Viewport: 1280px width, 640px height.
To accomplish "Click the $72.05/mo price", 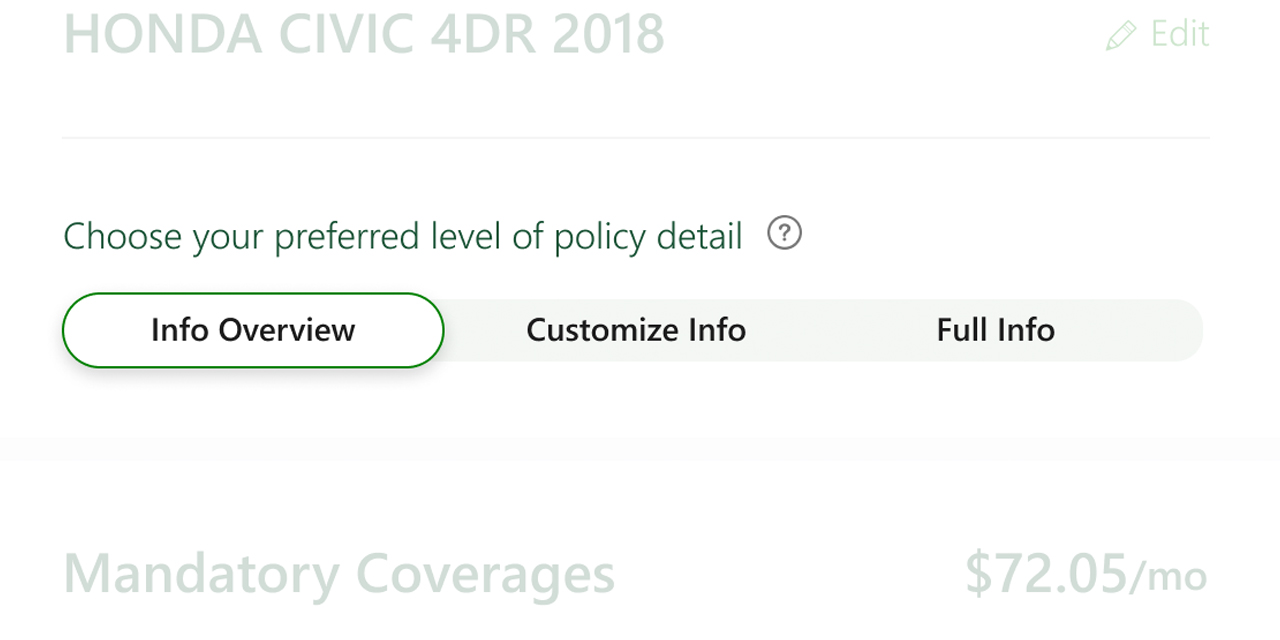I will 1085,574.
